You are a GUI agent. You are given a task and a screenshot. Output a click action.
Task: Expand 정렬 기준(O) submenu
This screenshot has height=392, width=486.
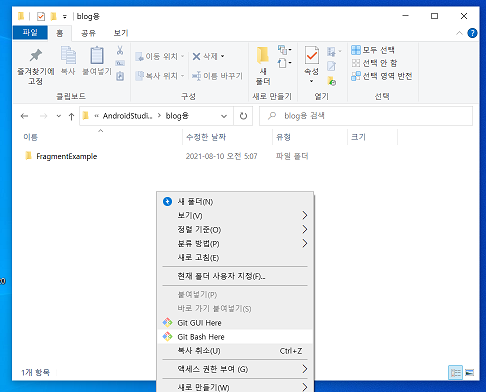click(x=235, y=230)
